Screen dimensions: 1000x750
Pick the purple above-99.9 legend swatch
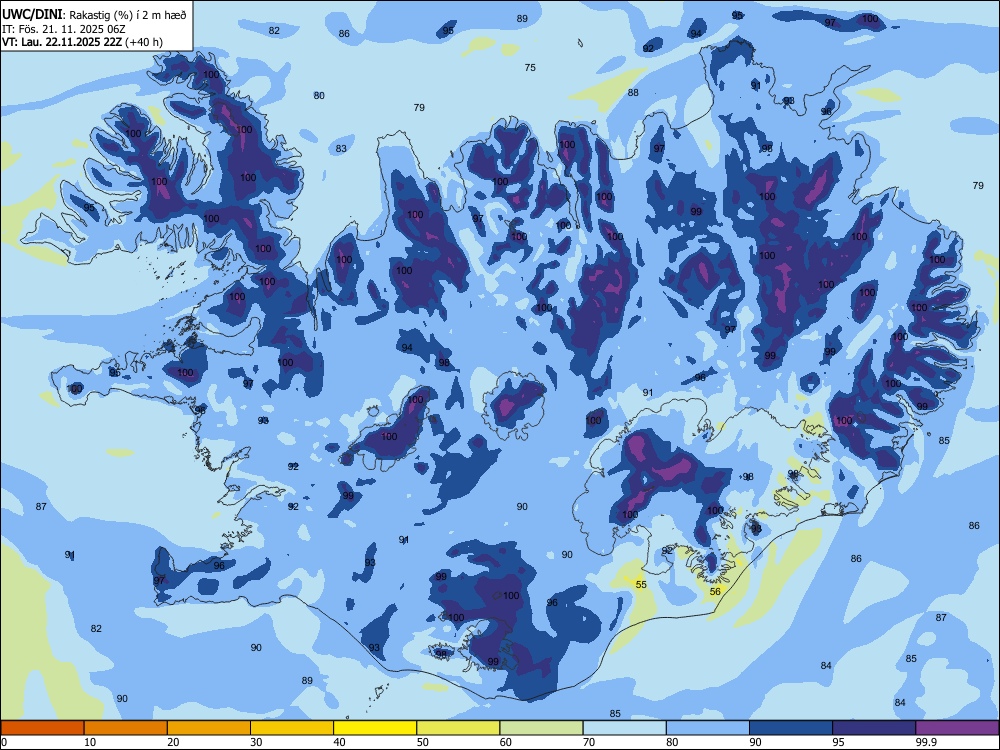(x=957, y=728)
